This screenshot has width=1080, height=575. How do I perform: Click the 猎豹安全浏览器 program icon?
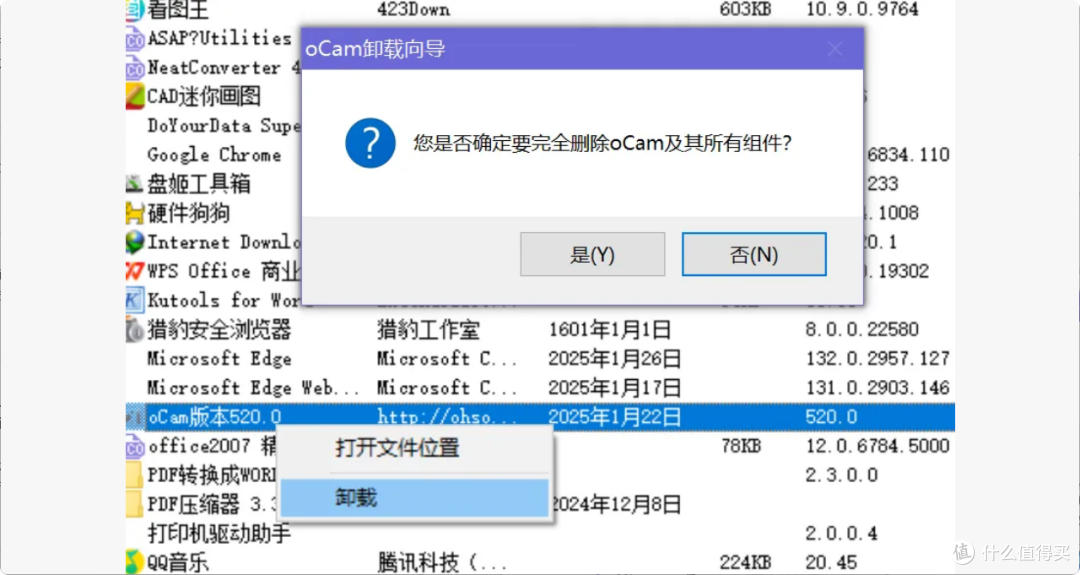[x=135, y=330]
